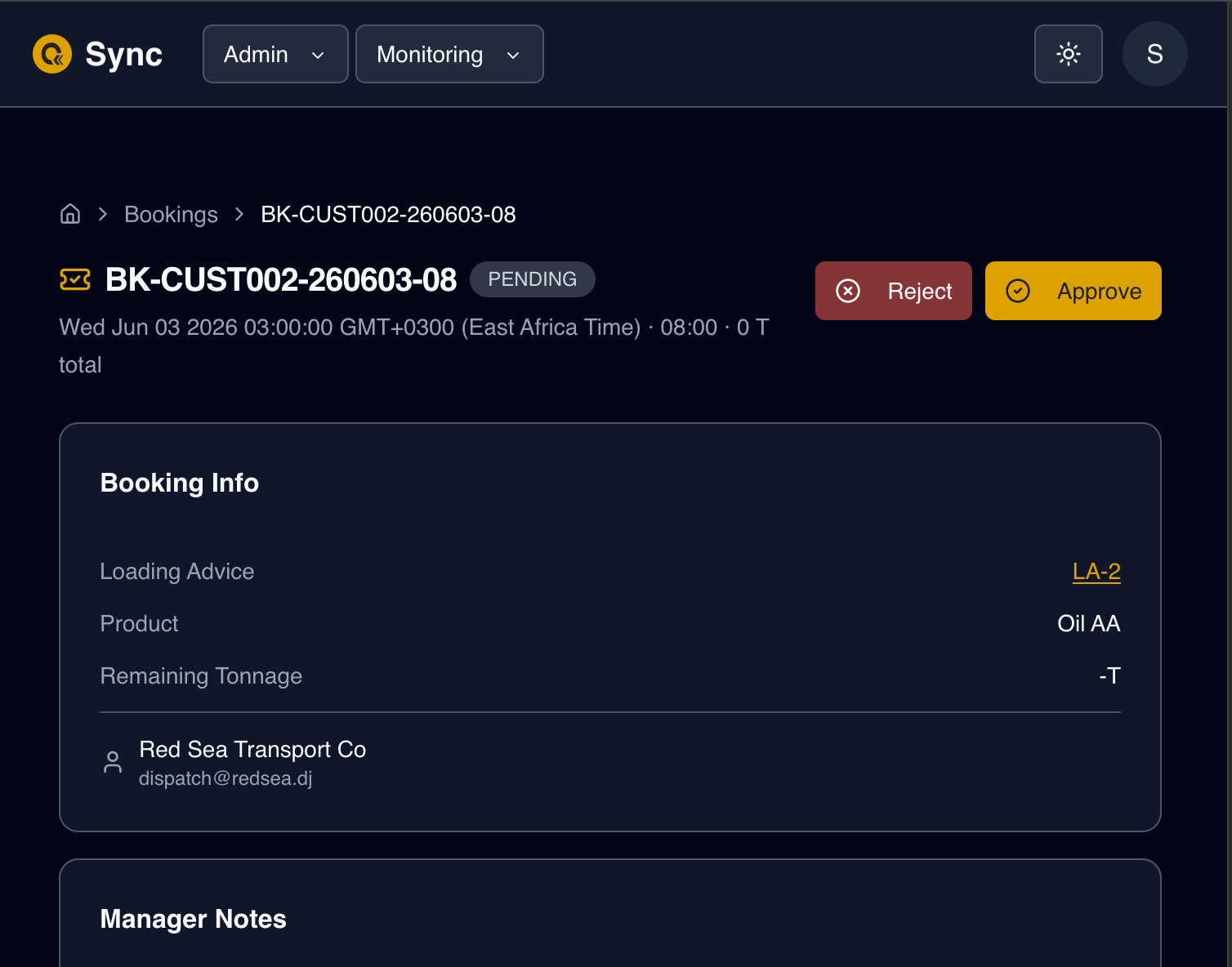Click the Remaining Tonnage -T value

[x=1109, y=675]
